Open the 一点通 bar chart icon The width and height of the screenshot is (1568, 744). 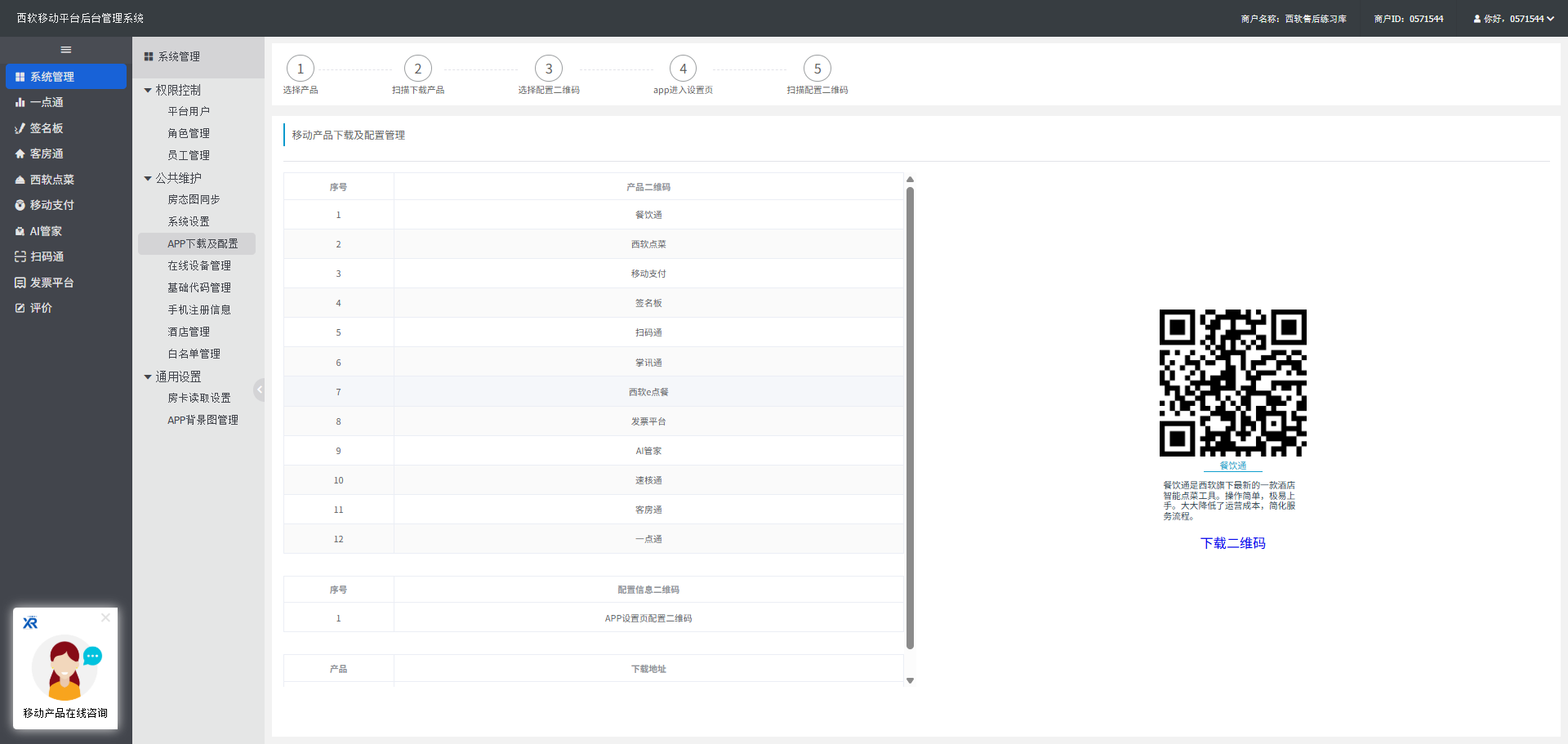point(20,103)
